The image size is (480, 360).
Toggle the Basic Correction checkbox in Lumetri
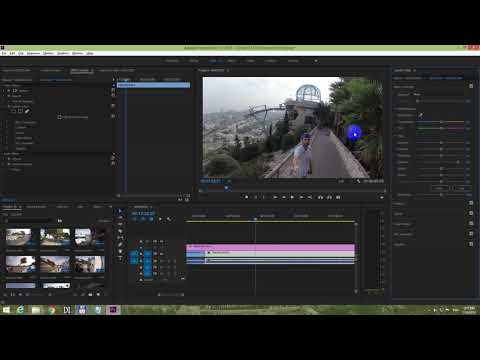tap(471, 86)
